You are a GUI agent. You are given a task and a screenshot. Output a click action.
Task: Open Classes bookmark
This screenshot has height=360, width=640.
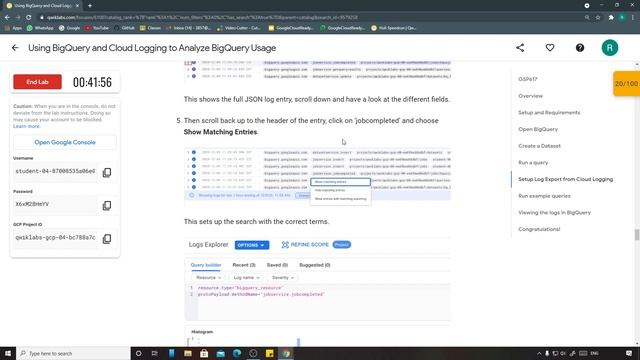pyautogui.click(x=151, y=28)
